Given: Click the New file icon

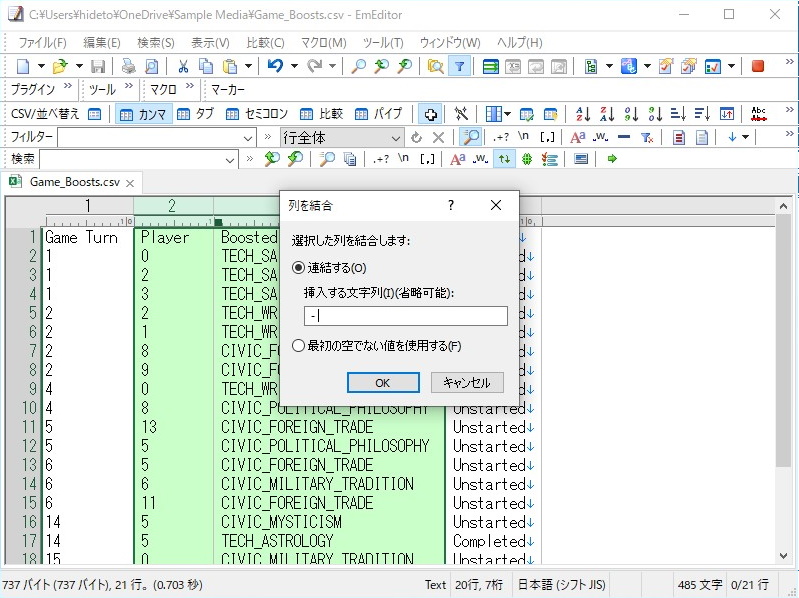Looking at the screenshot, I should point(23,66).
